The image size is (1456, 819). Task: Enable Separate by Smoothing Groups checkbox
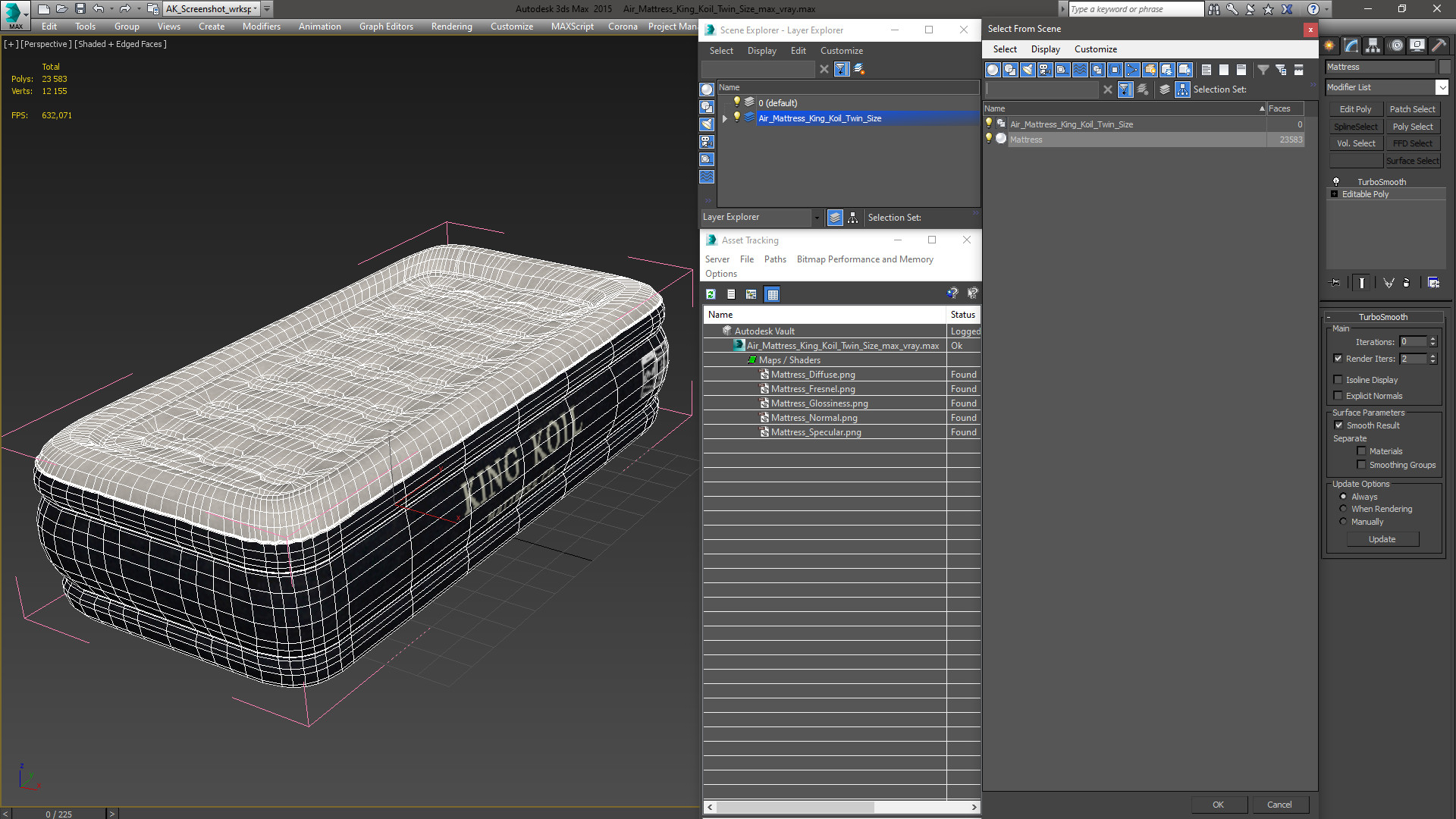tap(1361, 465)
